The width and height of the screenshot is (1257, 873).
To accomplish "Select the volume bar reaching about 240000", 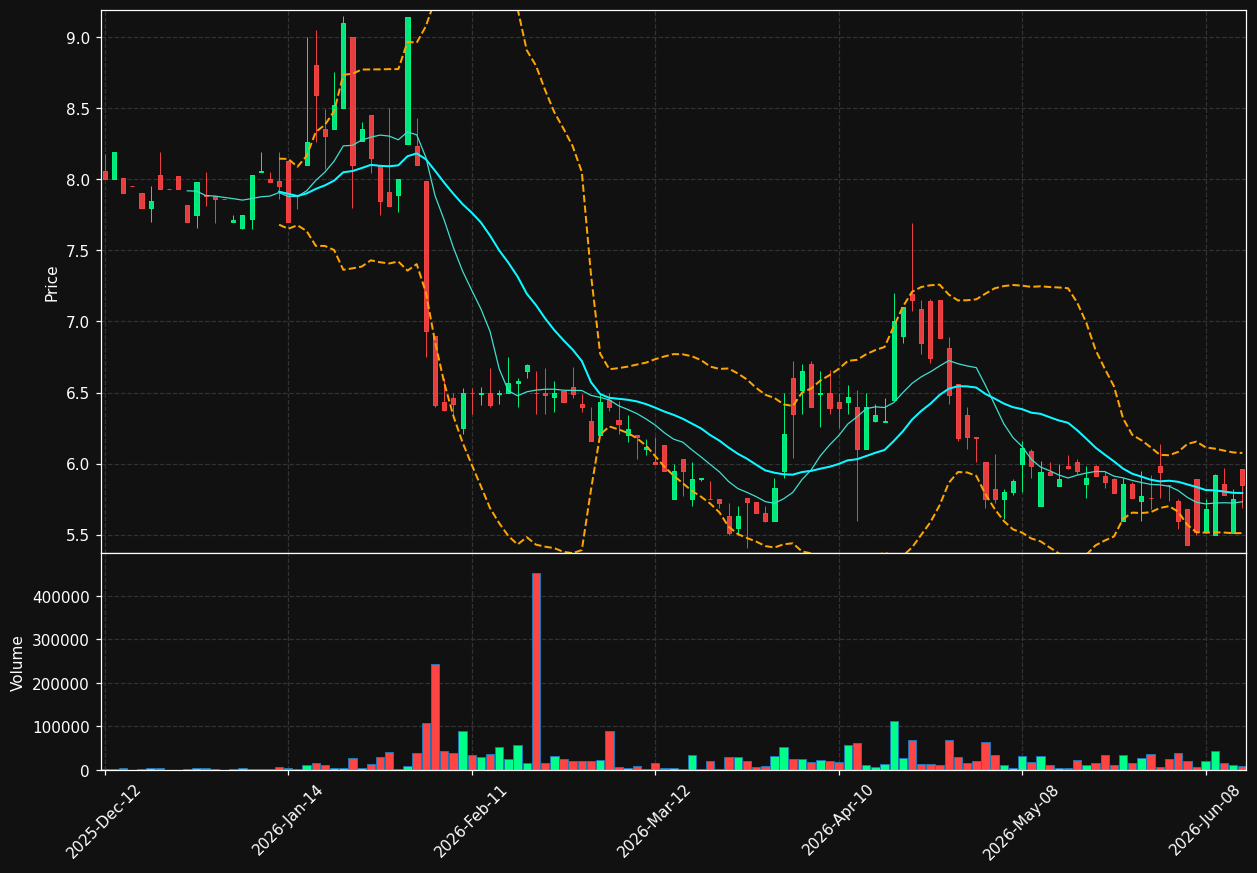I will [x=435, y=717].
